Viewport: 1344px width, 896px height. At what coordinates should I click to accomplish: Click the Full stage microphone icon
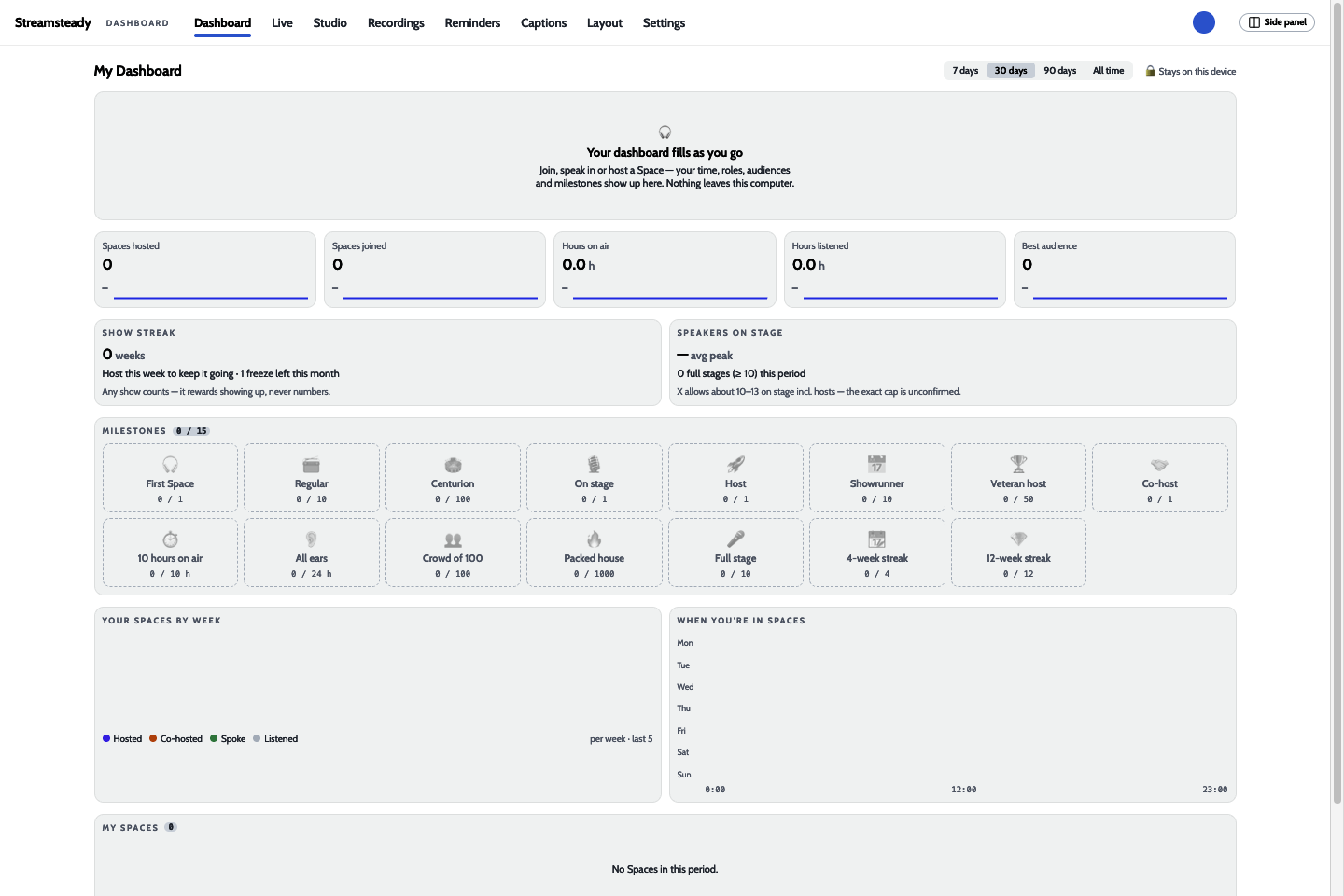tap(735, 539)
